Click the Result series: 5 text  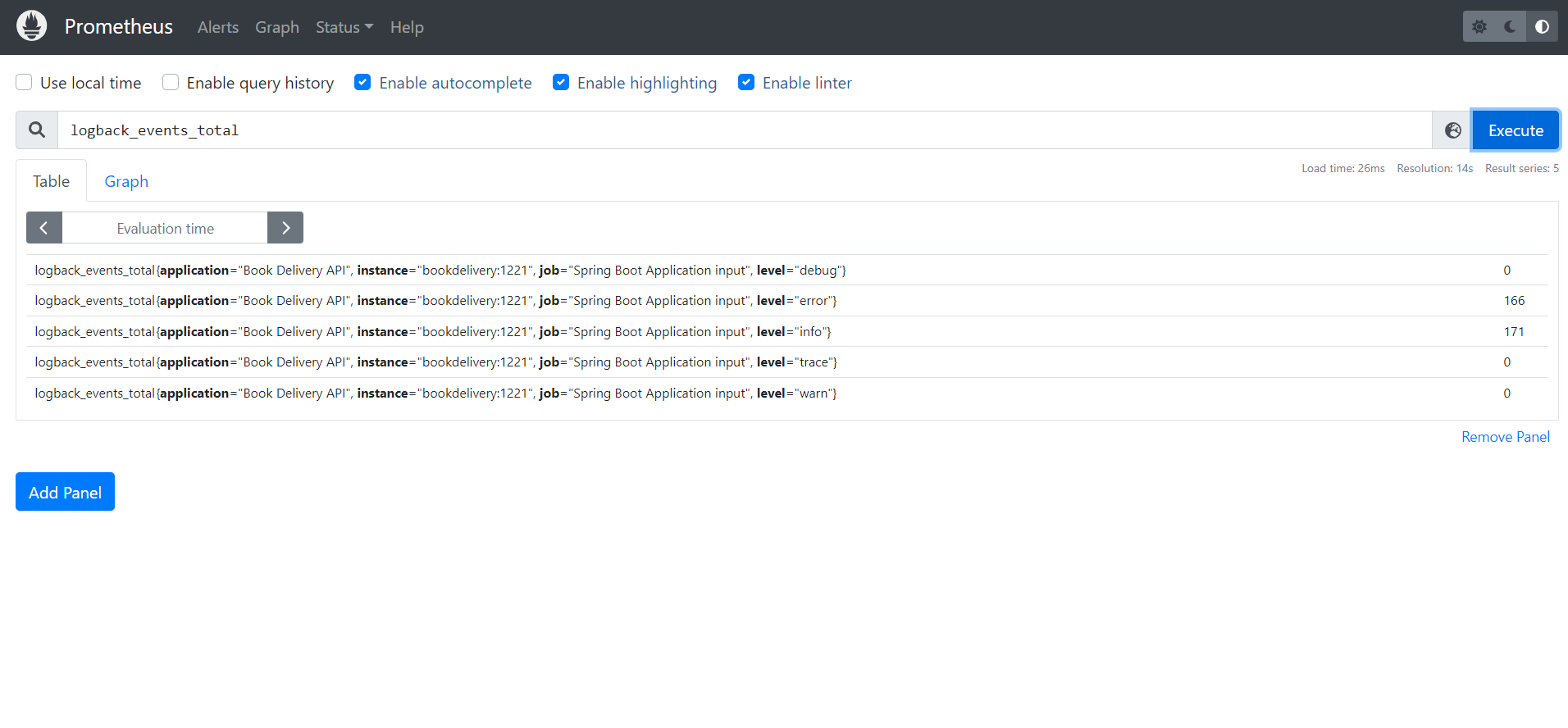point(1522,168)
